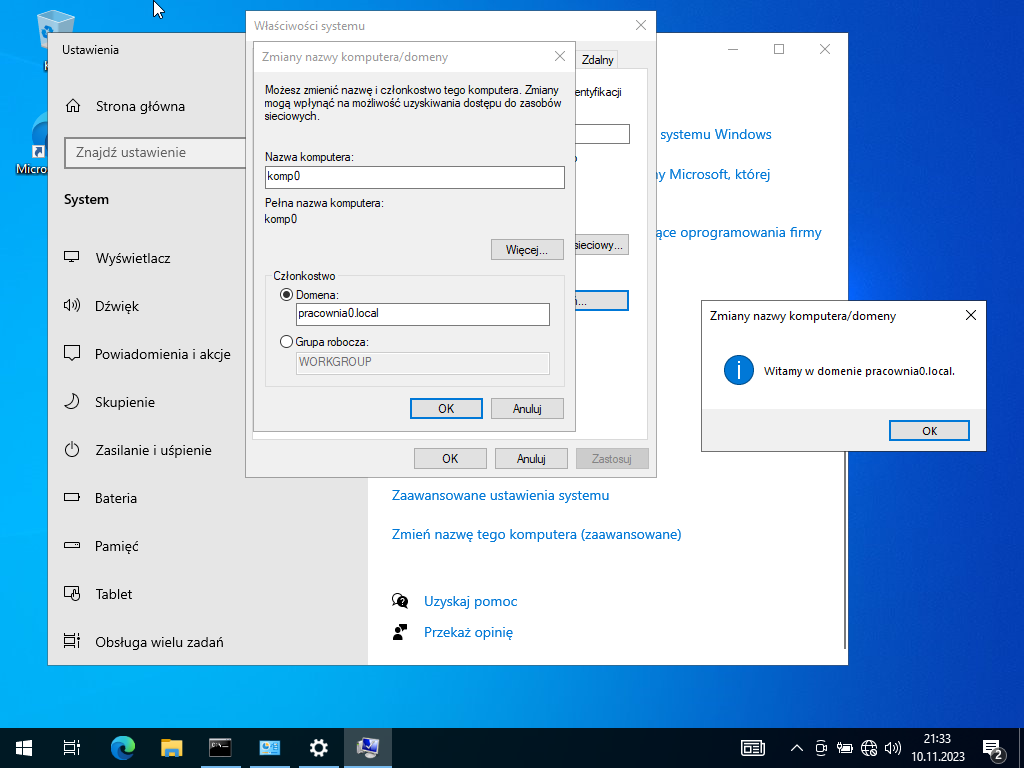Click the Obsługa wielu zadań icon
Viewport: 1024px width, 768px height.
tap(72, 641)
